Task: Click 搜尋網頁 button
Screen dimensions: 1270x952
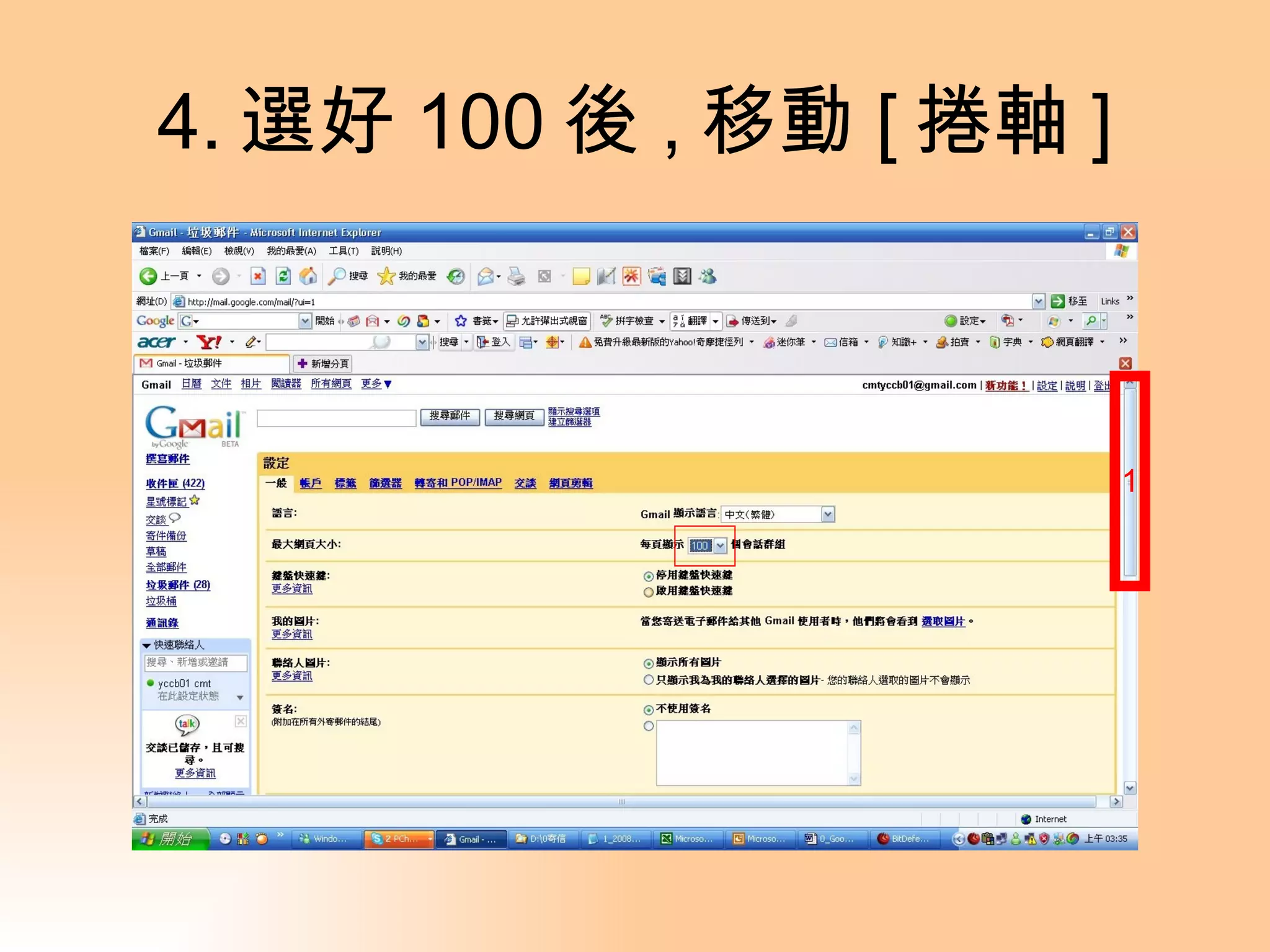Action: tap(514, 416)
